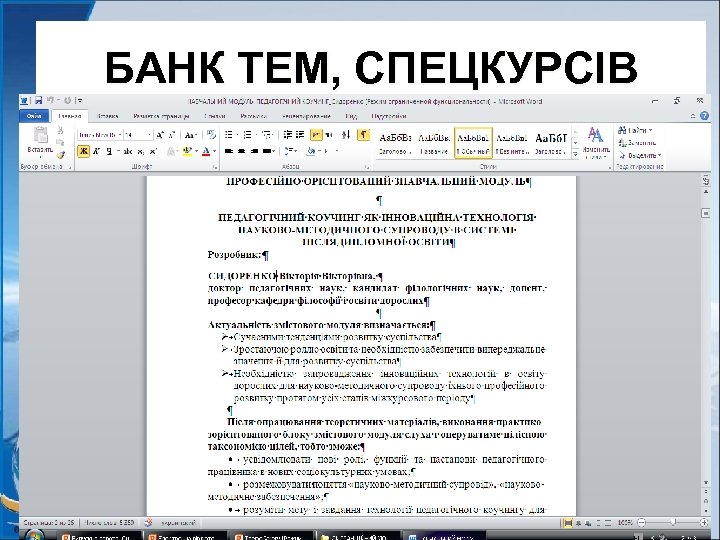Click the Sort (A-Z) icon
Viewport: 720px width, 540px height.
(x=346, y=135)
